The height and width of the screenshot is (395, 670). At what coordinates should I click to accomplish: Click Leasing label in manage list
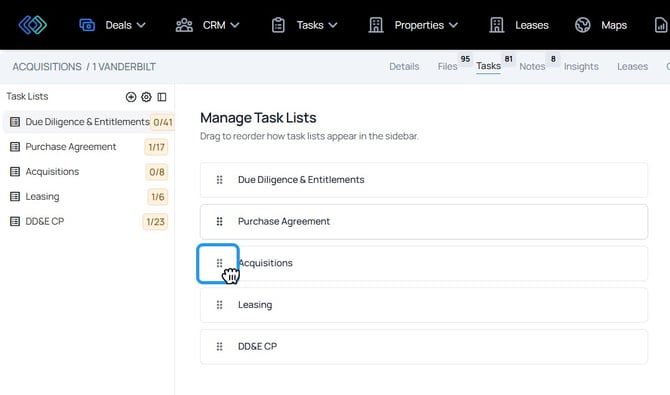[255, 305]
